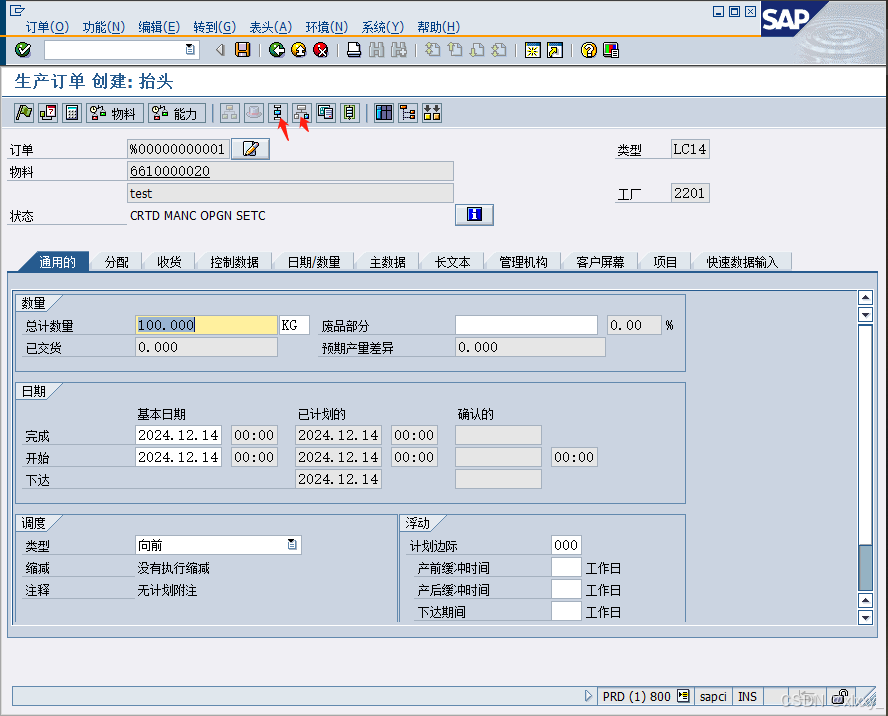This screenshot has width=888, height=716.
Task: Open the 转到(G) menu
Action: (215, 27)
